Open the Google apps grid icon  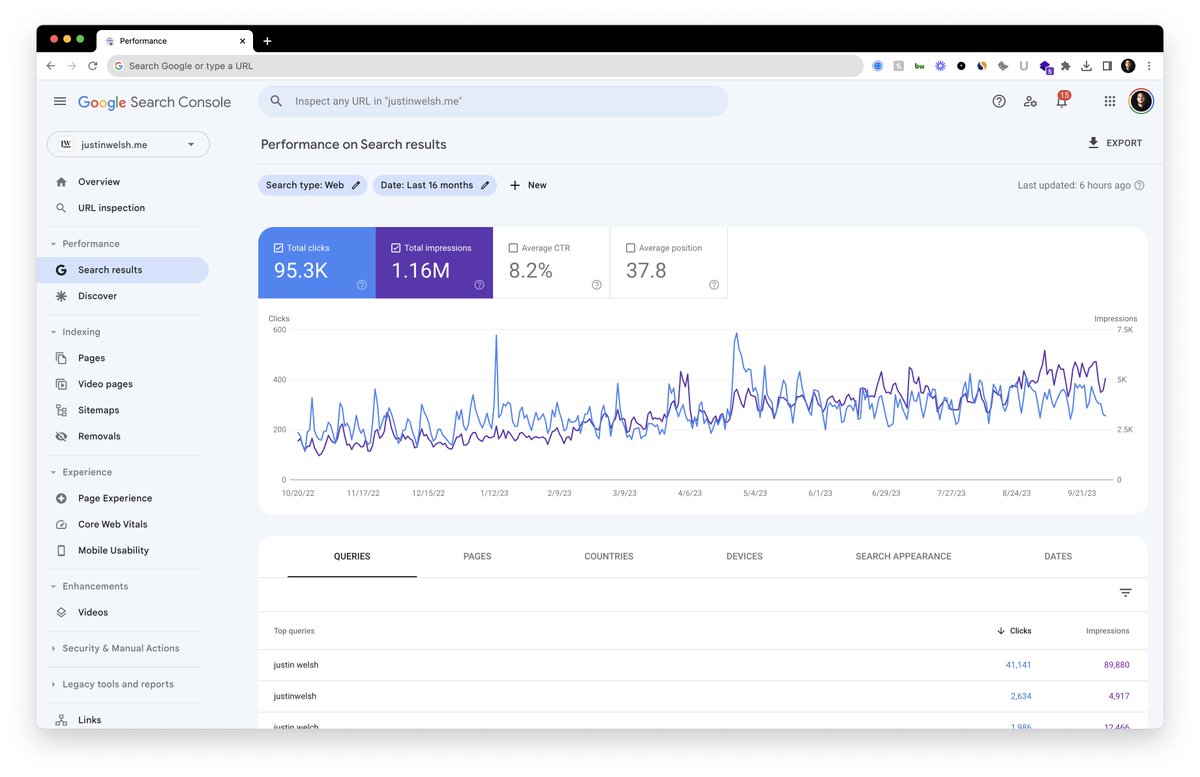tap(1109, 101)
